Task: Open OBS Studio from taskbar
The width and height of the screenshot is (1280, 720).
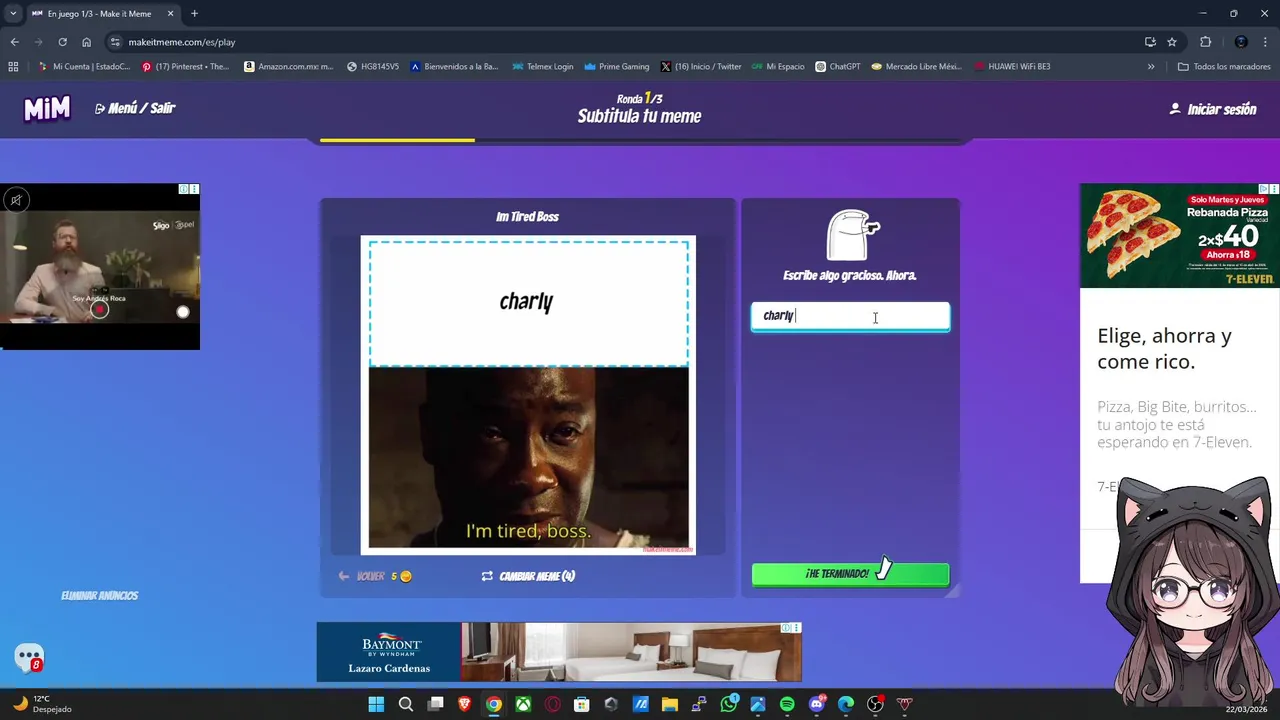Action: pos(875,704)
